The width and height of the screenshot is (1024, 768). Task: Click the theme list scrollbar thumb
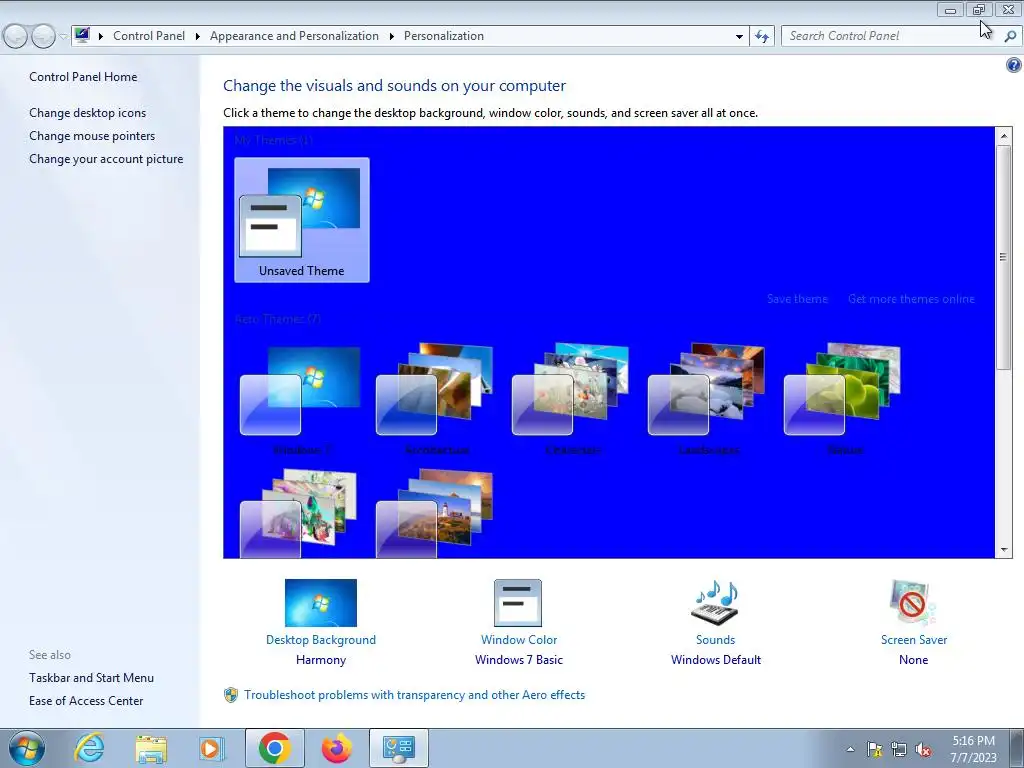[x=1004, y=257]
